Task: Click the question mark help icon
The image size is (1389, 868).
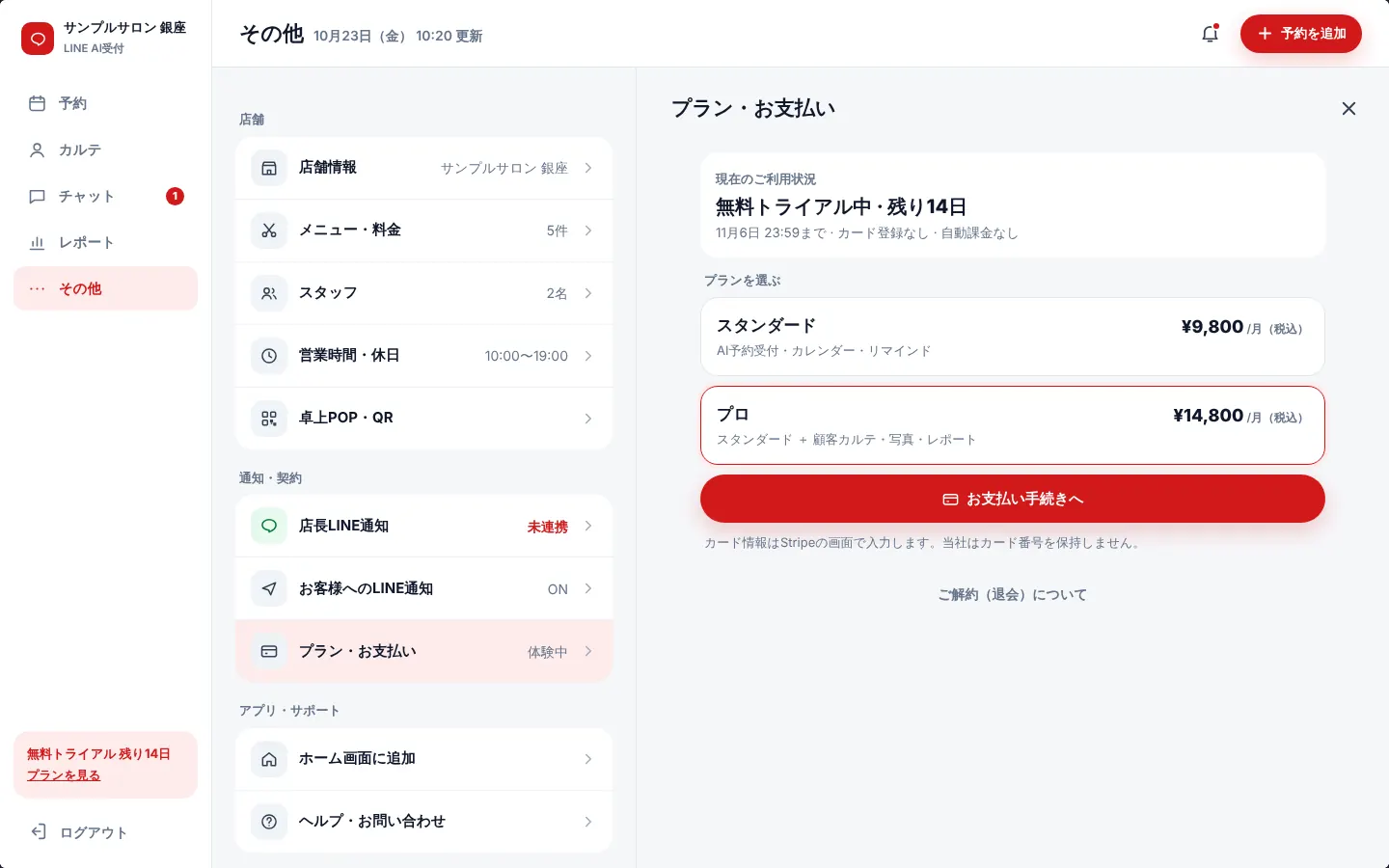Action: 269,822
